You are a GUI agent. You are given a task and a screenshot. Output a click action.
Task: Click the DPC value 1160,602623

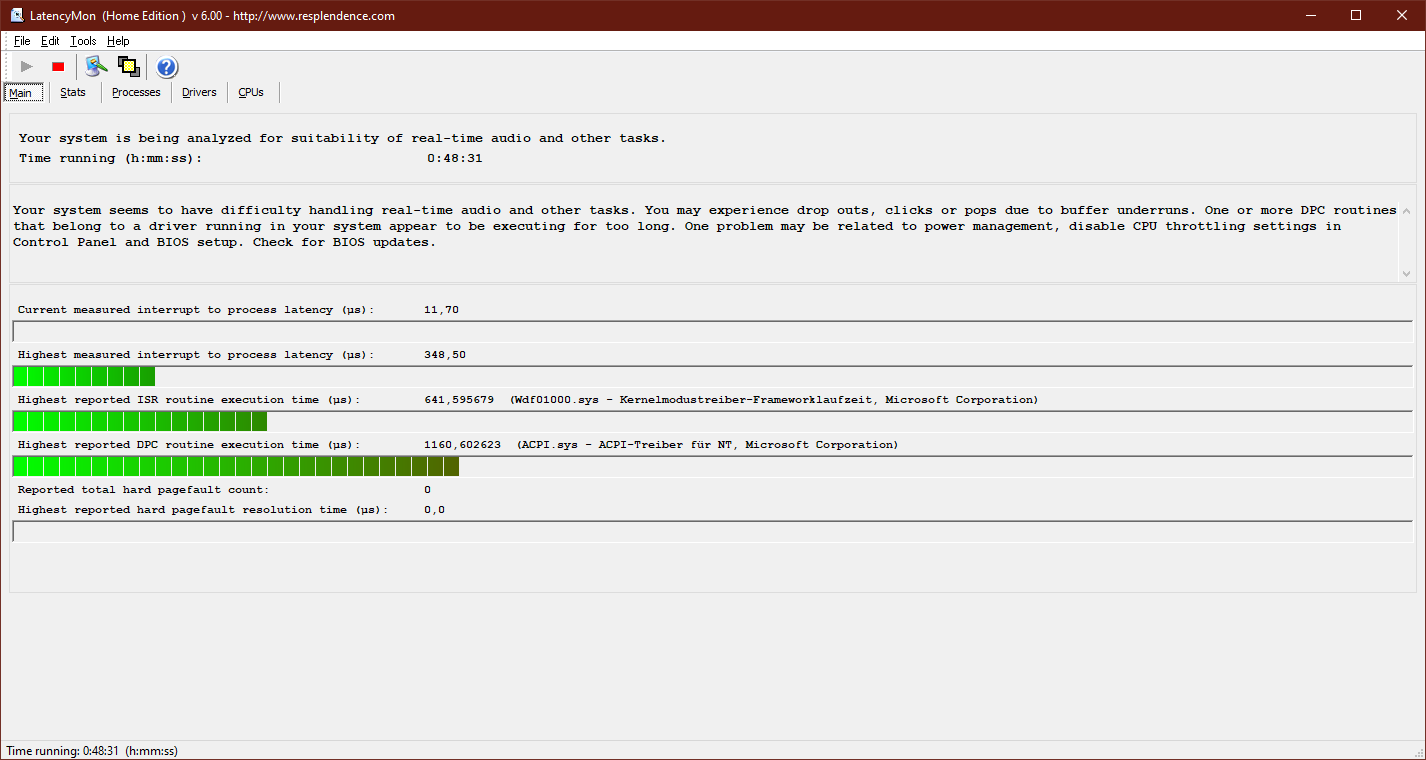click(x=463, y=445)
